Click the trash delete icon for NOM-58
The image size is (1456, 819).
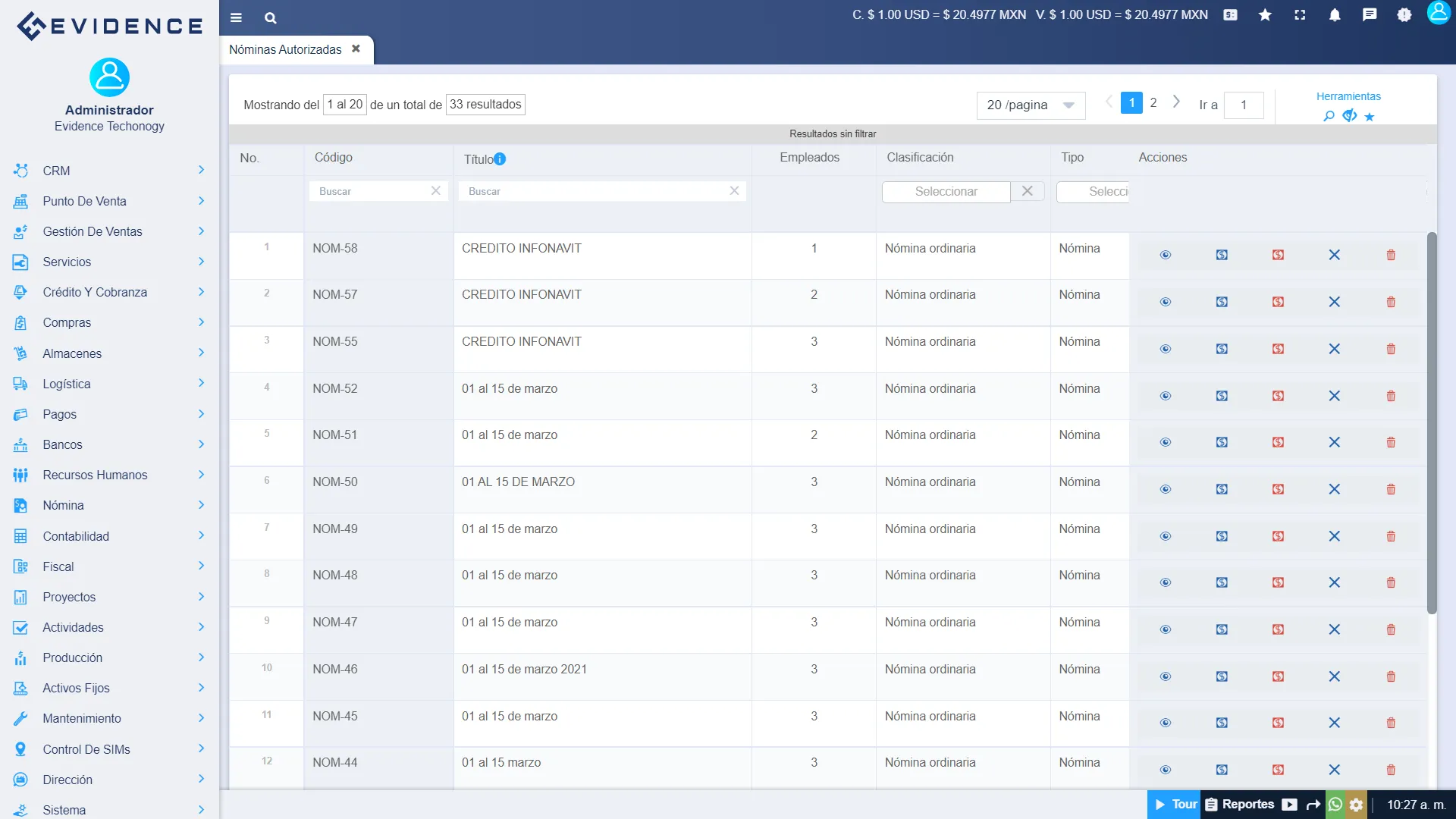click(x=1391, y=255)
